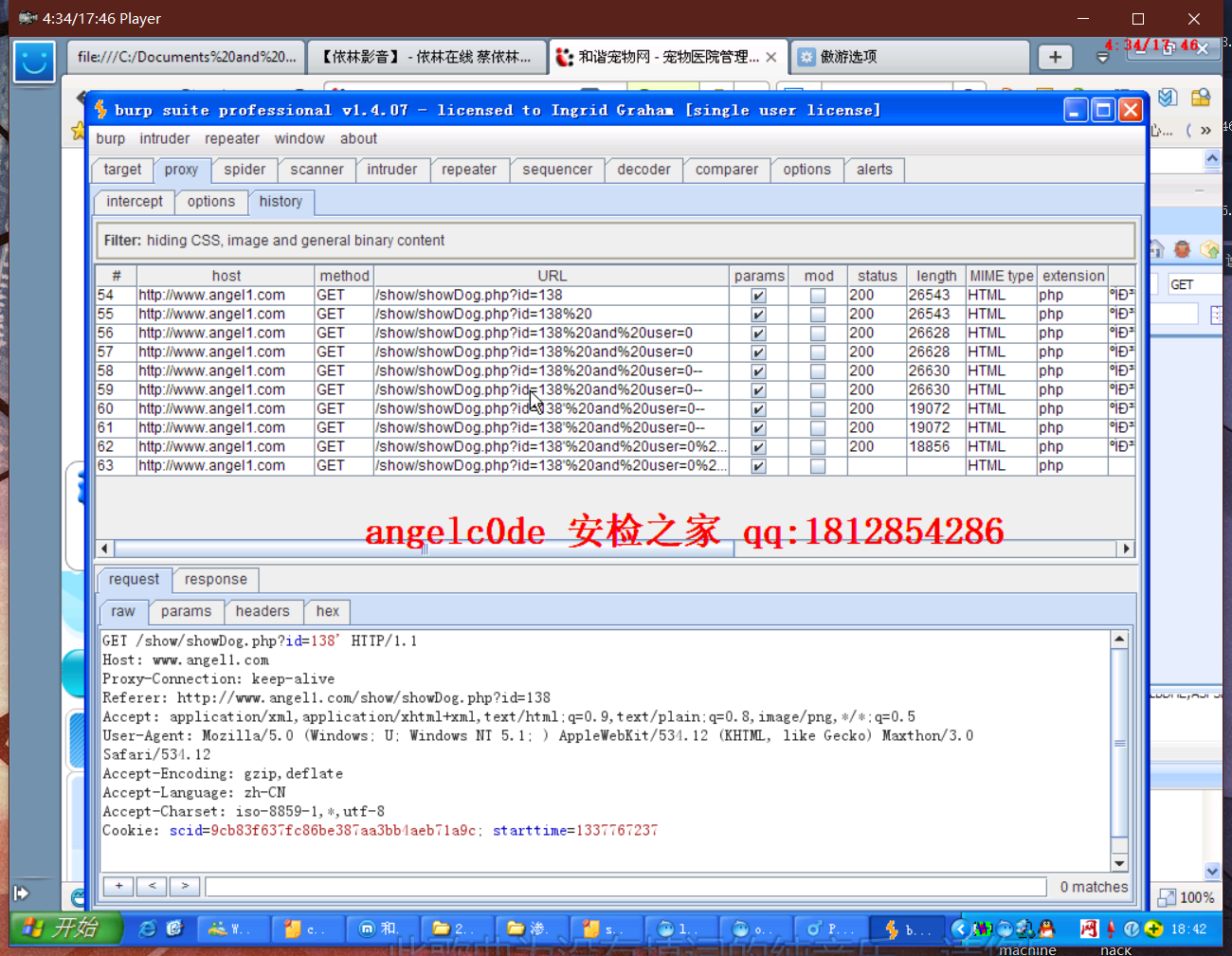Switch to the response tab
The width and height of the screenshot is (1232, 956).
tap(215, 580)
